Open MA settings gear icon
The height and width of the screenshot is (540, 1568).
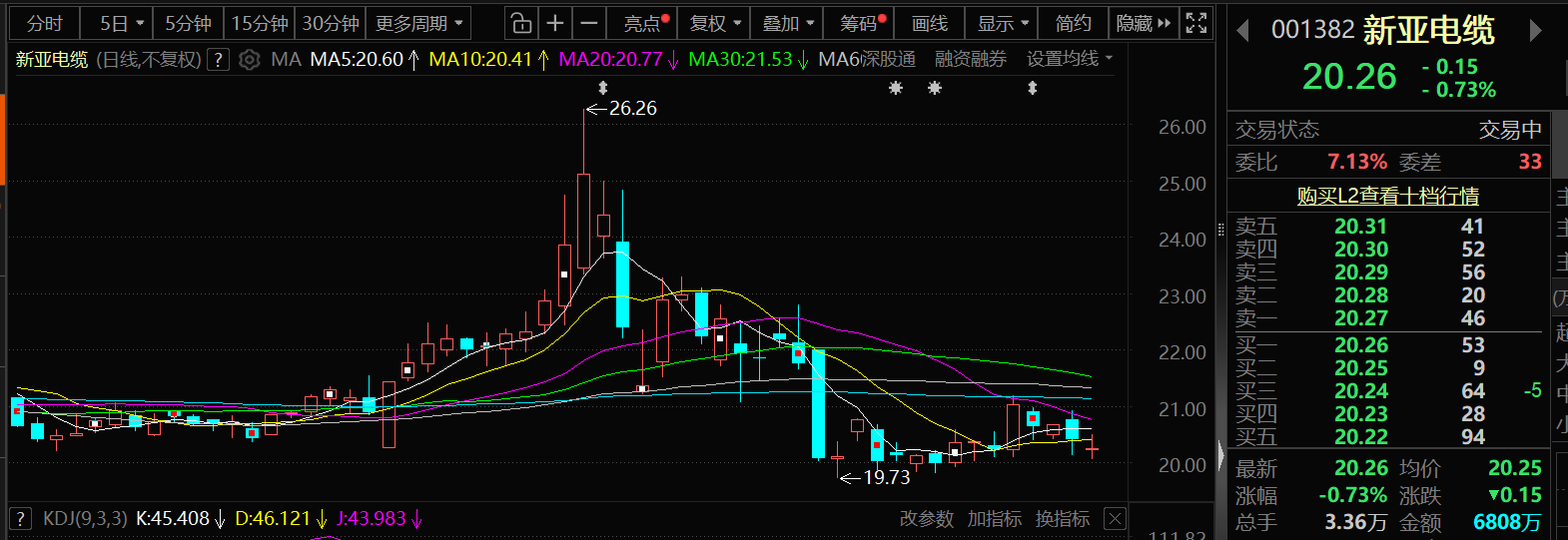point(250,60)
